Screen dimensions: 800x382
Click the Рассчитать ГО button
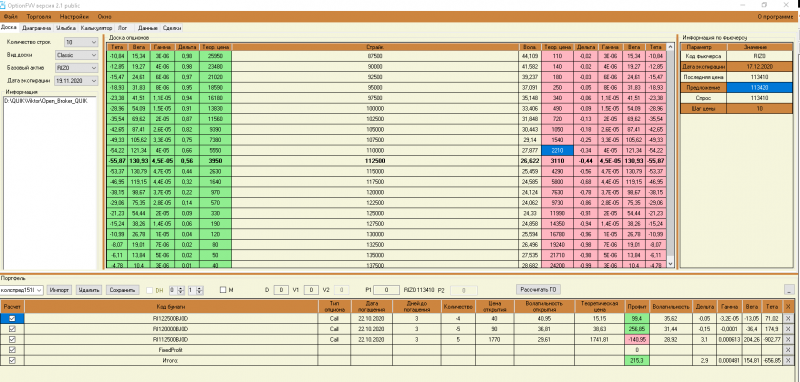(x=538, y=290)
